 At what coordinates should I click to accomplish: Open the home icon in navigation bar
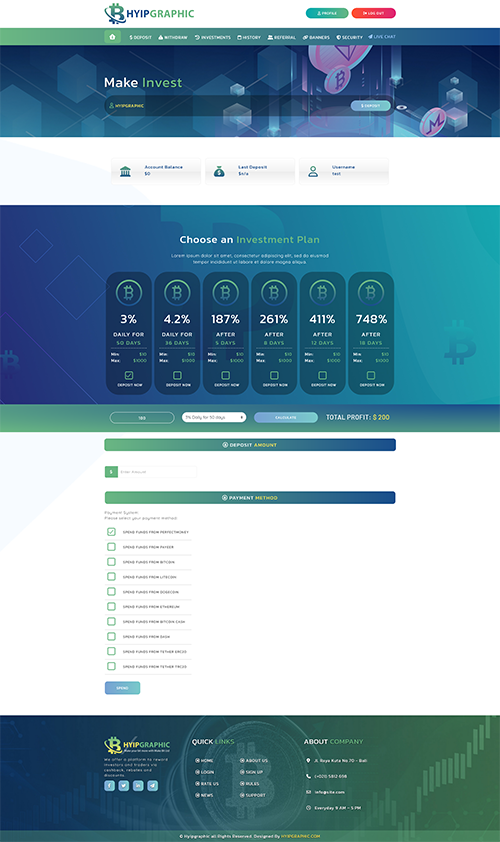112,37
